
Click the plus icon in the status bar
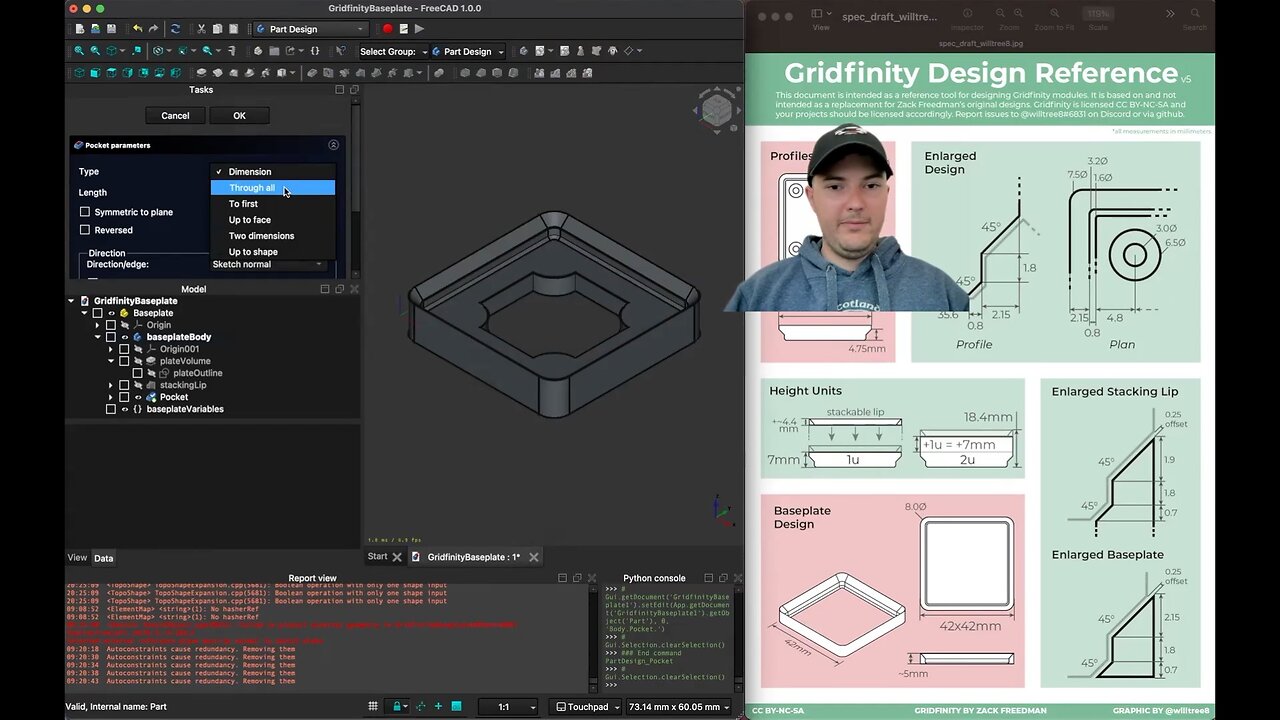[x=438, y=706]
